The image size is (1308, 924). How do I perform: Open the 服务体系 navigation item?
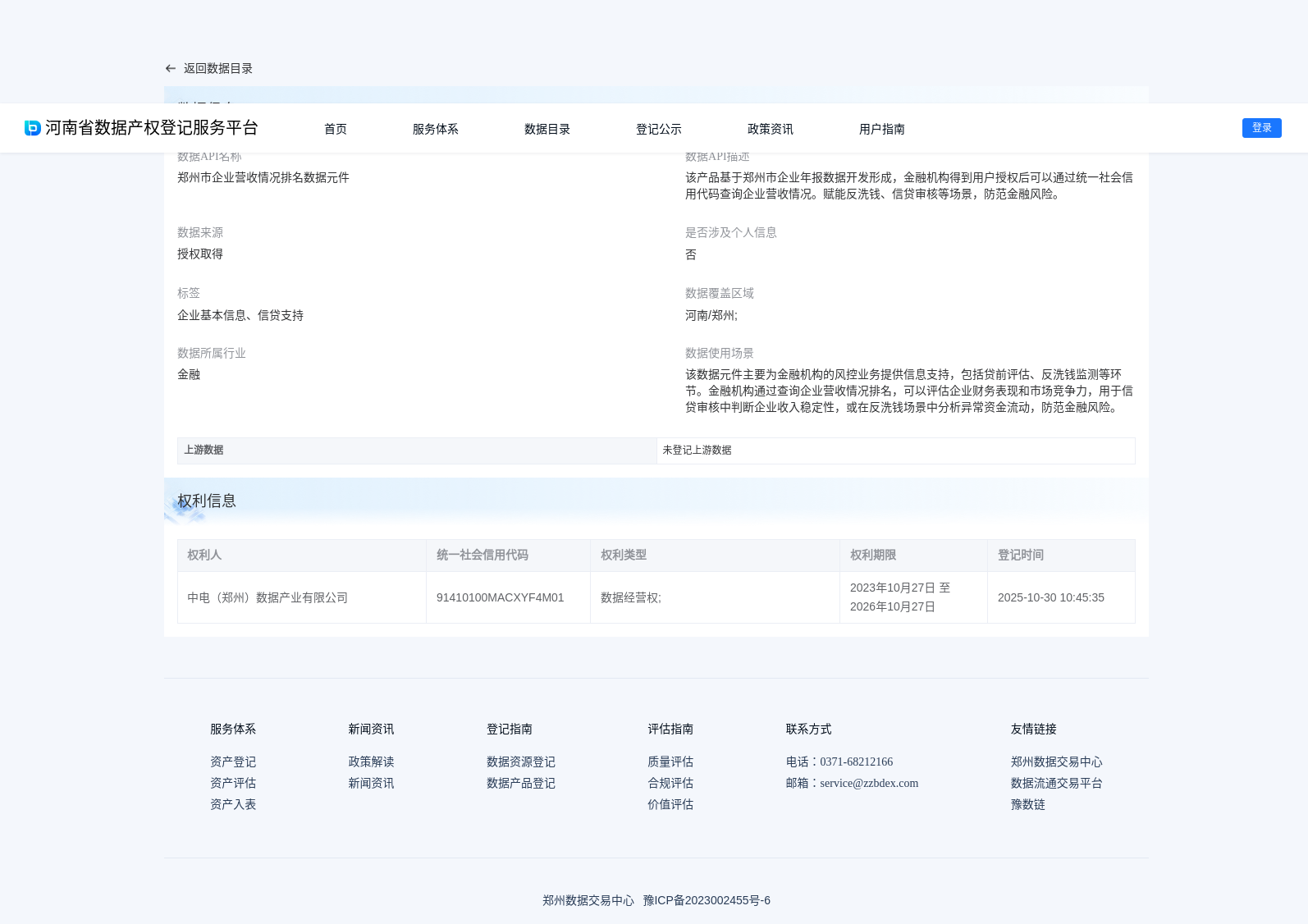click(436, 129)
